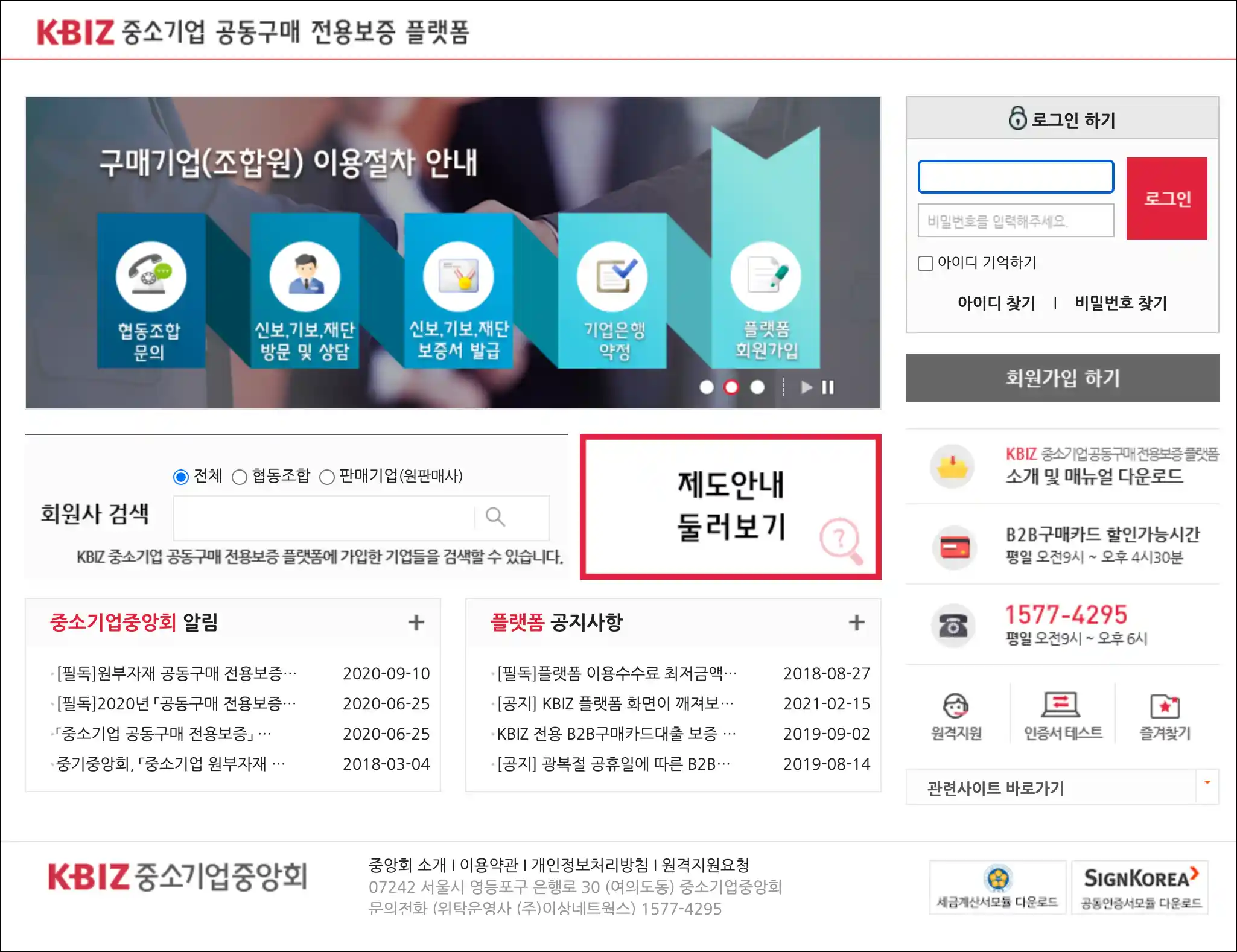Viewport: 1237px width, 952px height.
Task: Click the red credit card icon
Action: point(955,548)
